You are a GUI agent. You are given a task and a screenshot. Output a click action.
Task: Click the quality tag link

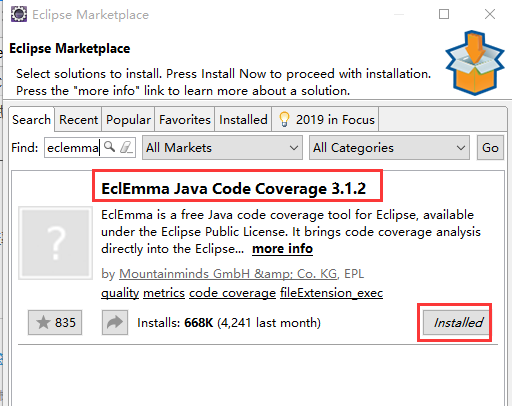click(x=120, y=293)
